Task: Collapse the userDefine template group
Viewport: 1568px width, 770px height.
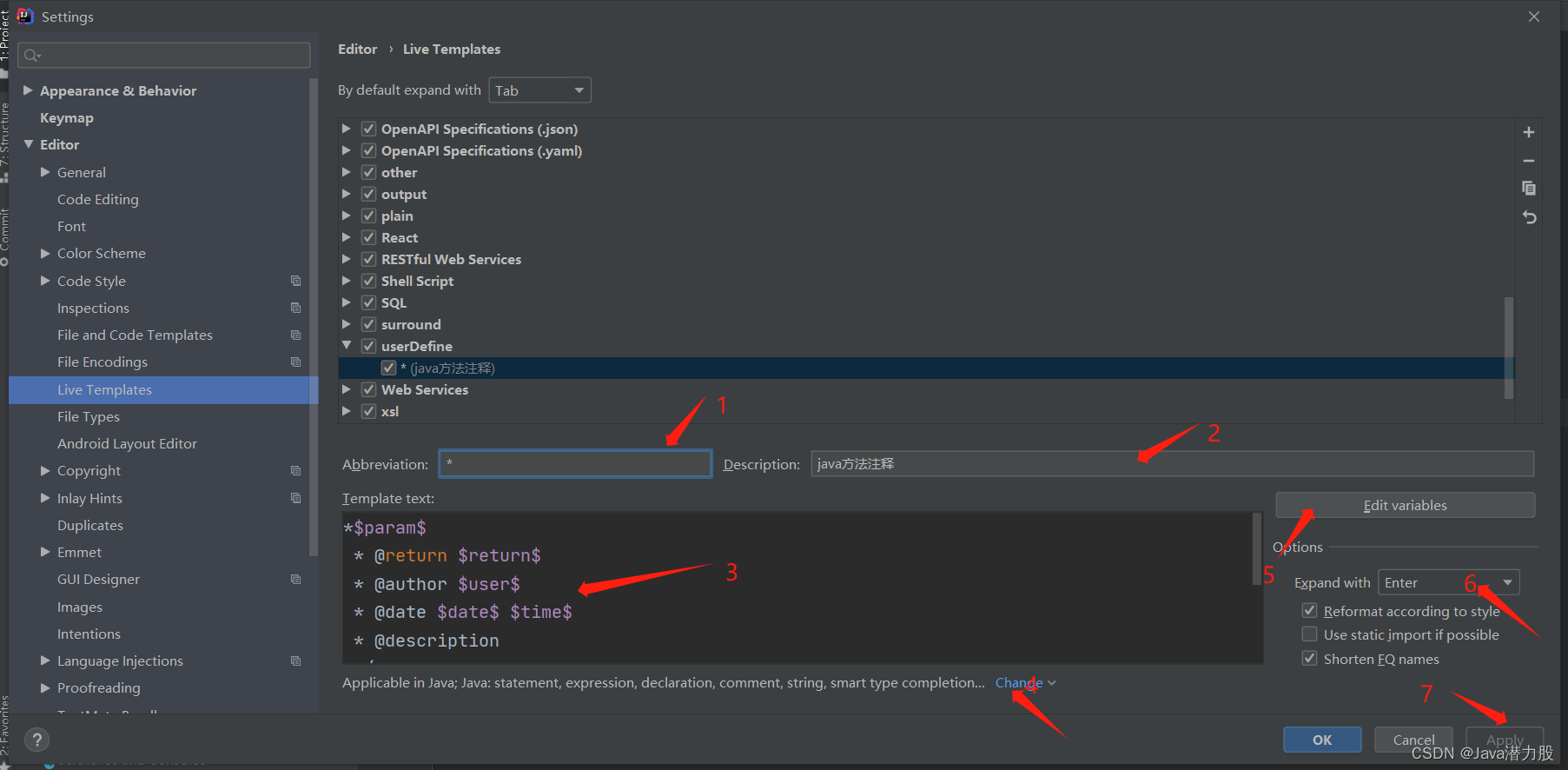Action: click(x=347, y=346)
